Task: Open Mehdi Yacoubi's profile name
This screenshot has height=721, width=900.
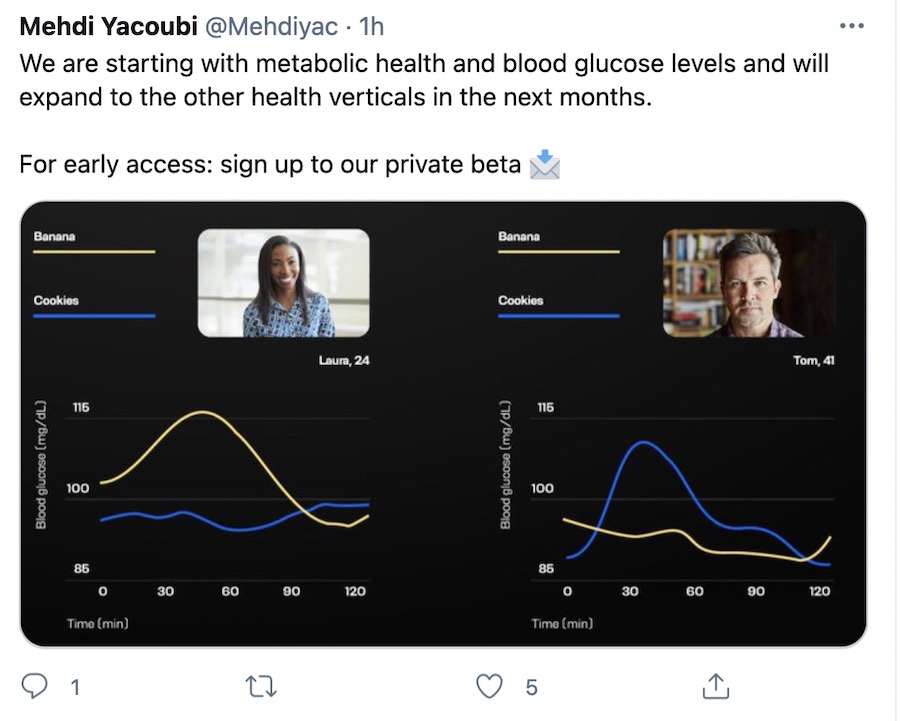Action: click(x=108, y=26)
